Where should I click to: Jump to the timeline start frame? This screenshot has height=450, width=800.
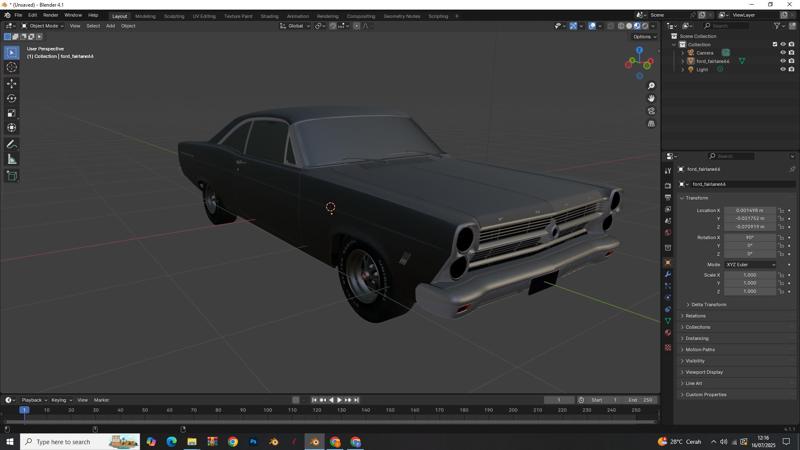click(x=314, y=400)
